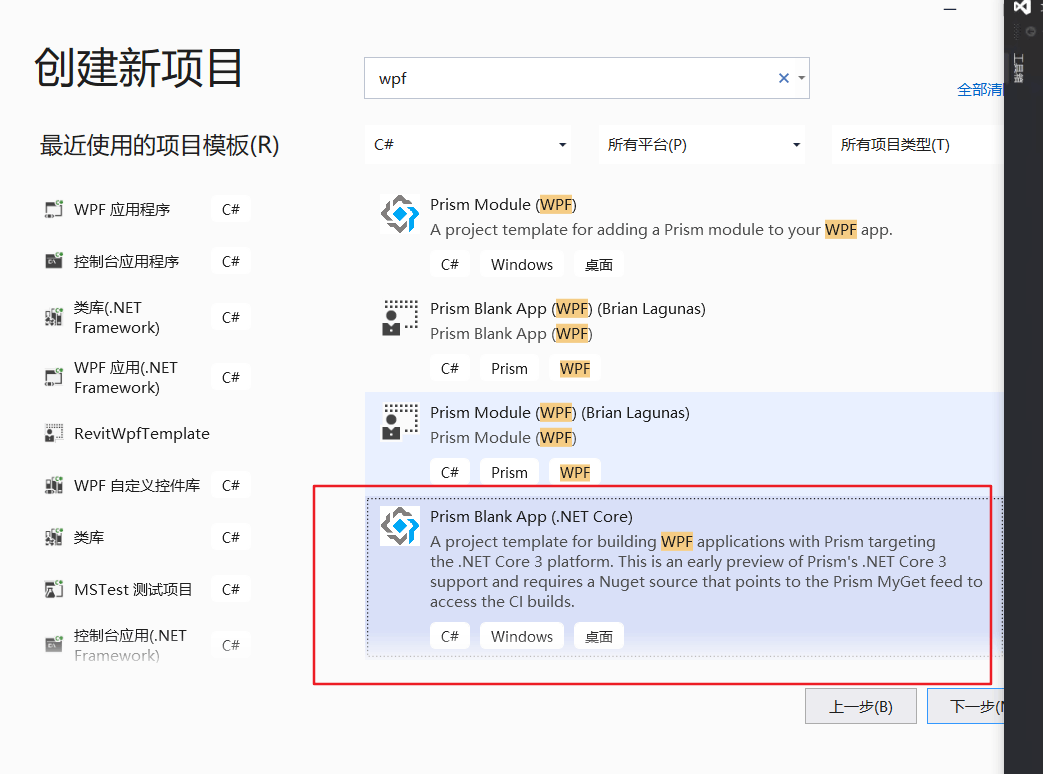
Task: Click the 控制台应用程序 recent template icon
Action: 53,261
